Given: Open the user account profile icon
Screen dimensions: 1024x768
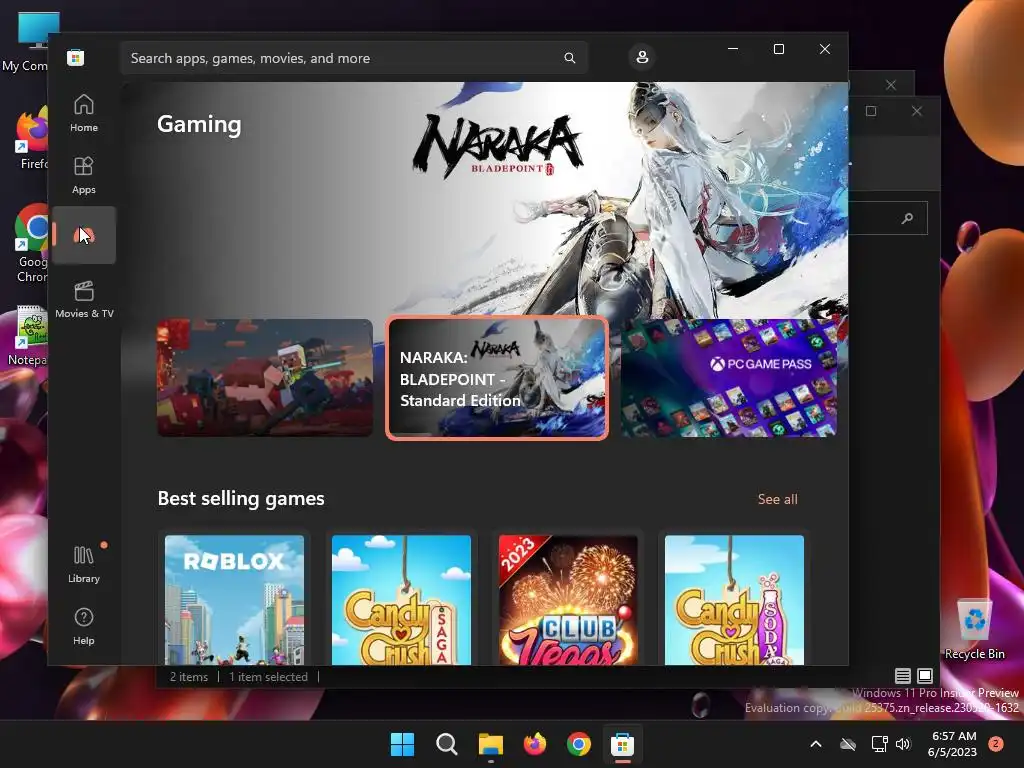Looking at the screenshot, I should pos(642,57).
